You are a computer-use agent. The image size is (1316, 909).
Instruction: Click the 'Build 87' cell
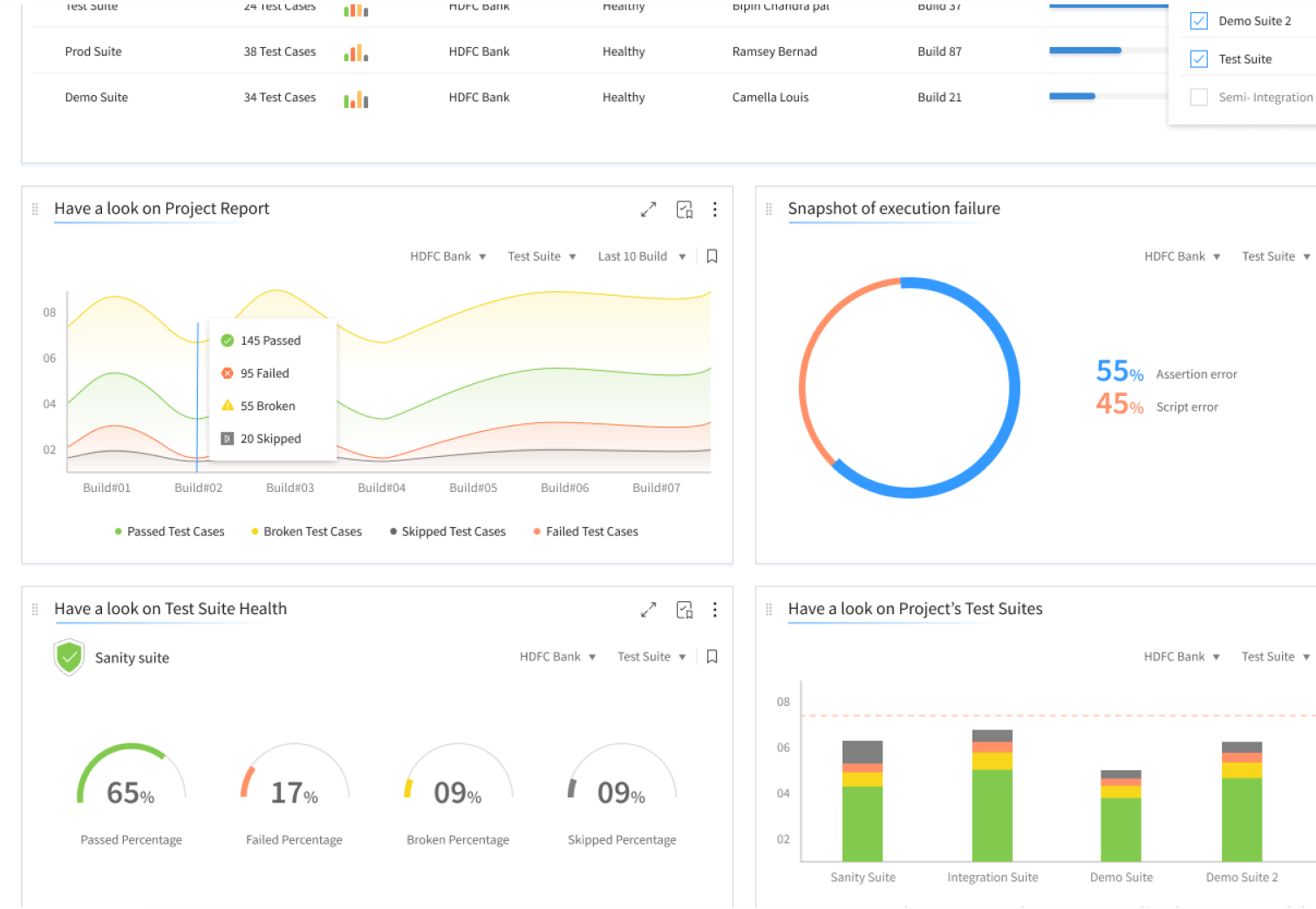939,52
